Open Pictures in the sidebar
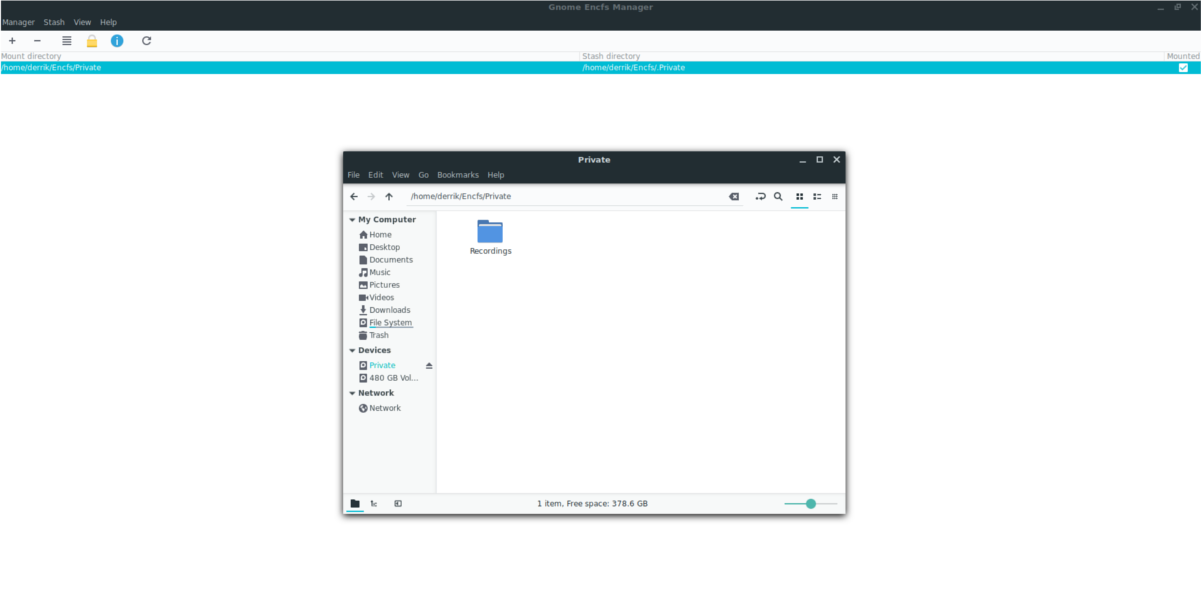The width and height of the screenshot is (1201, 613). [384, 285]
